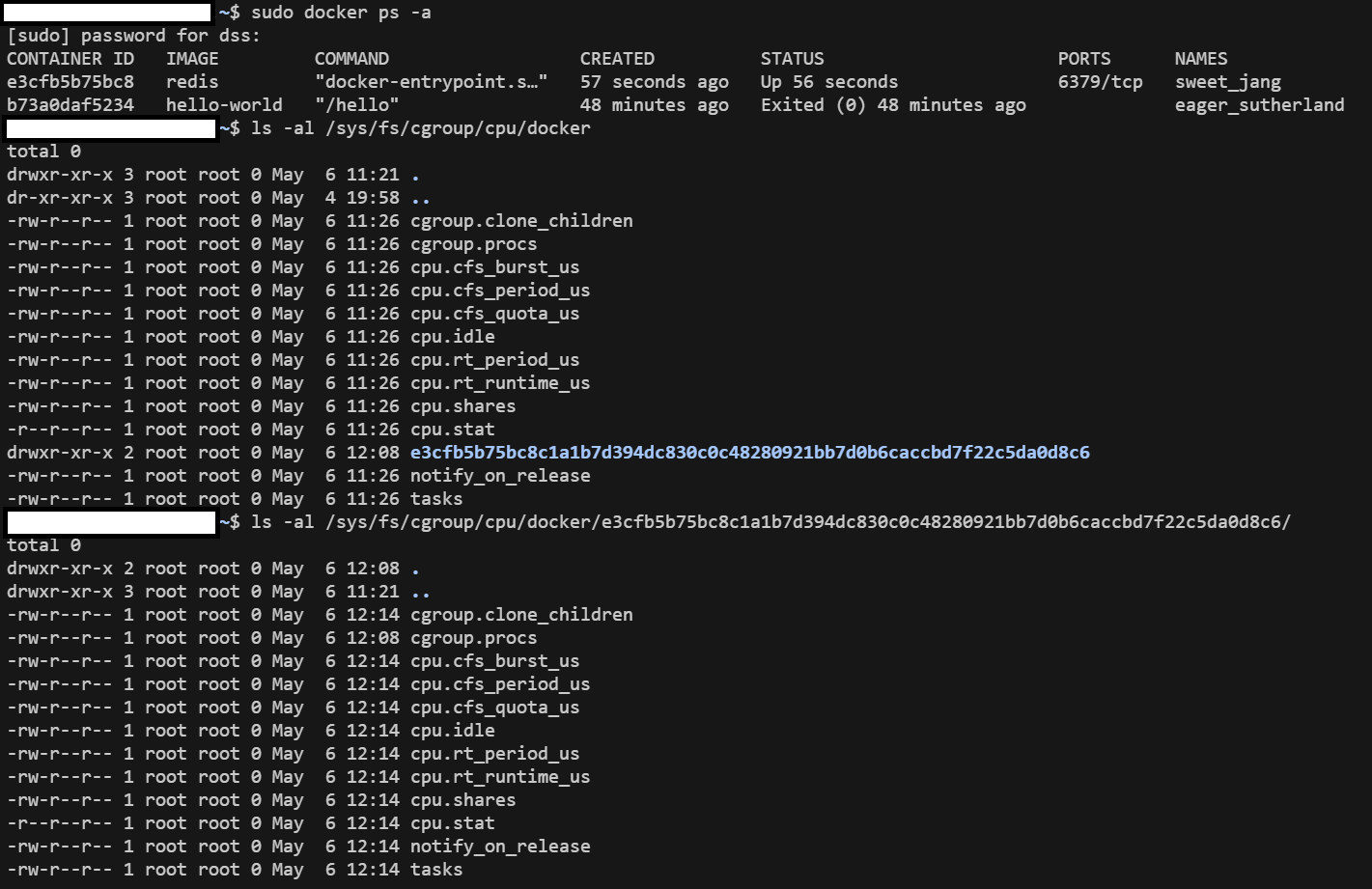Click the STATUS column header
The image size is (1372, 889).
tap(793, 59)
